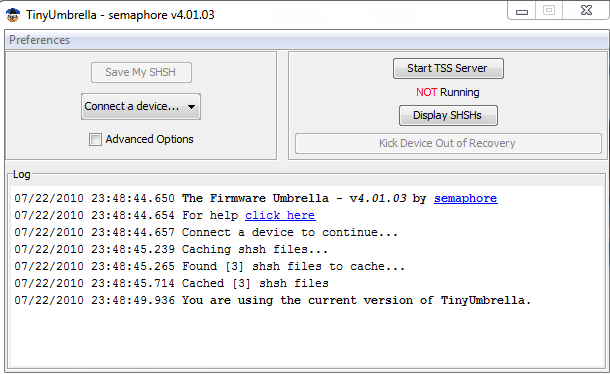This screenshot has height=374, width=610.
Task: Open the Connect a device dropdown
Action: point(141,106)
